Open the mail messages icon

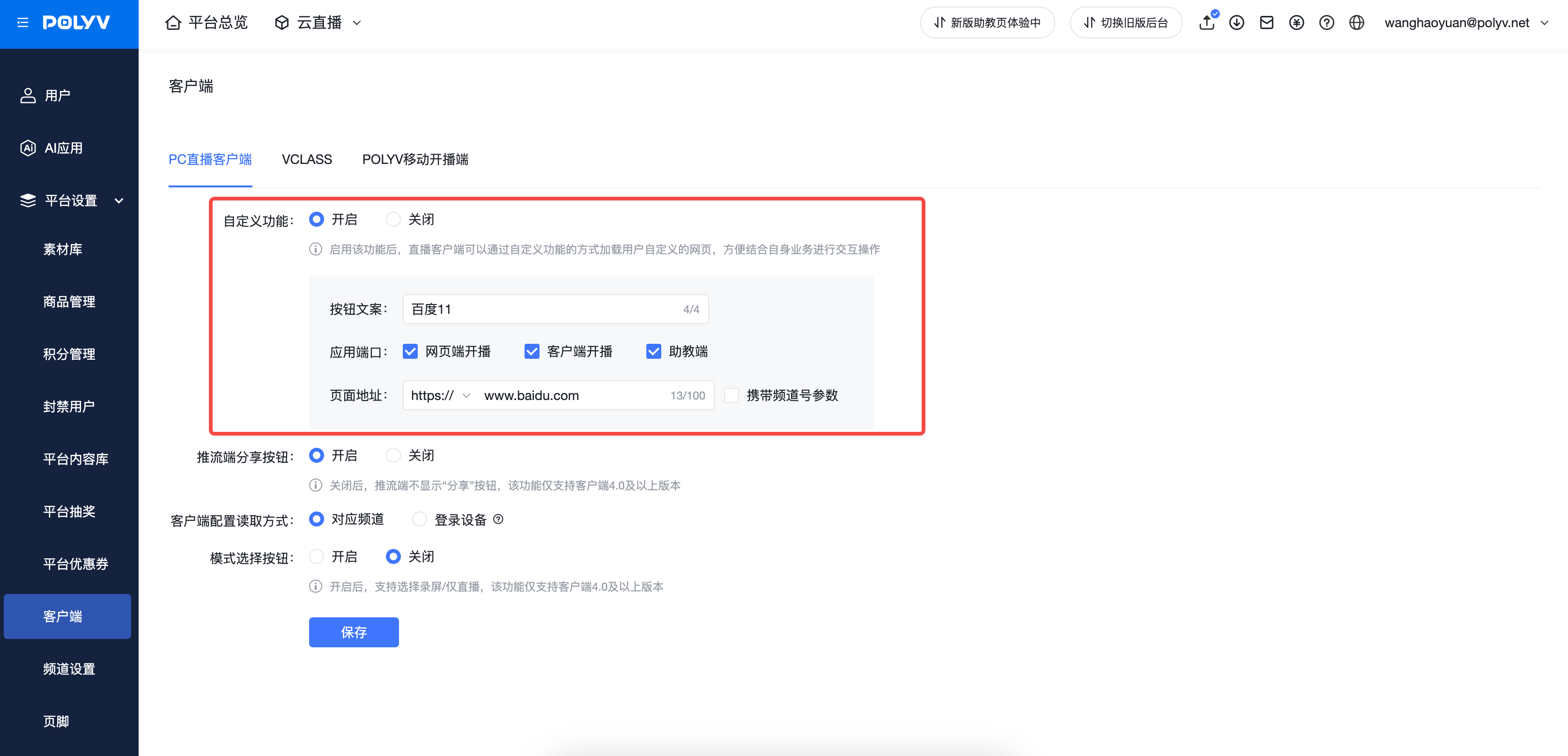tap(1266, 22)
